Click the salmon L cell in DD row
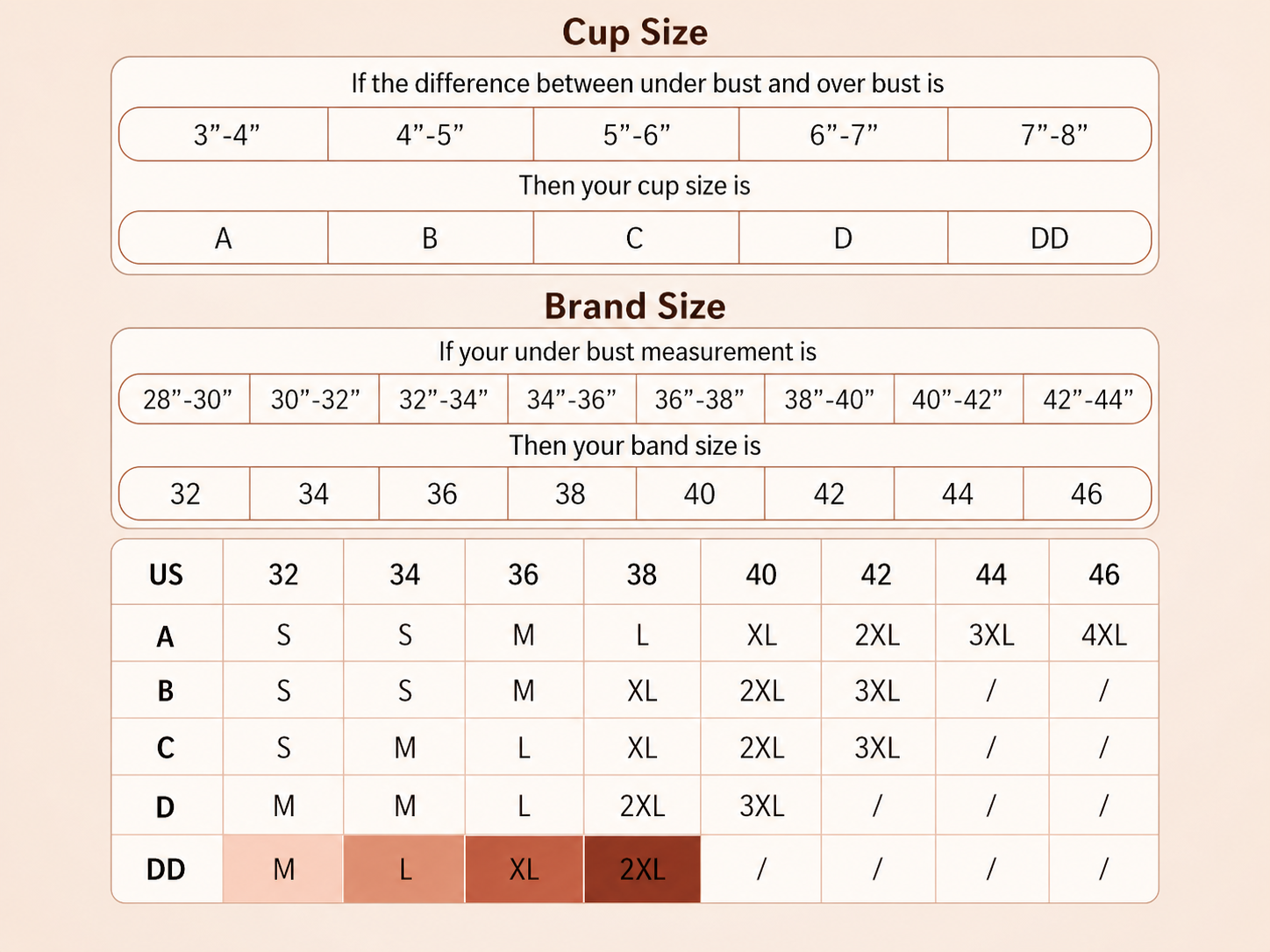Screen dimensions: 1270x952 click(x=404, y=869)
